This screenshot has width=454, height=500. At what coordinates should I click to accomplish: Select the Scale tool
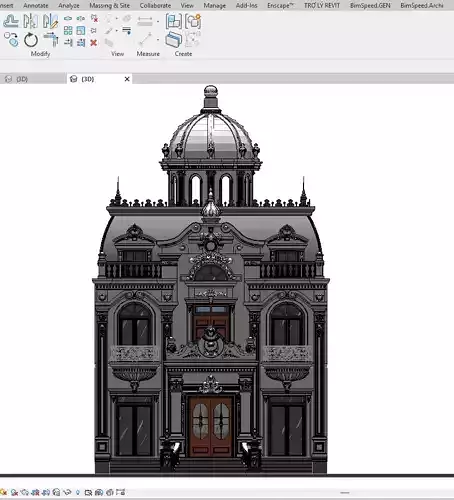(81, 31)
